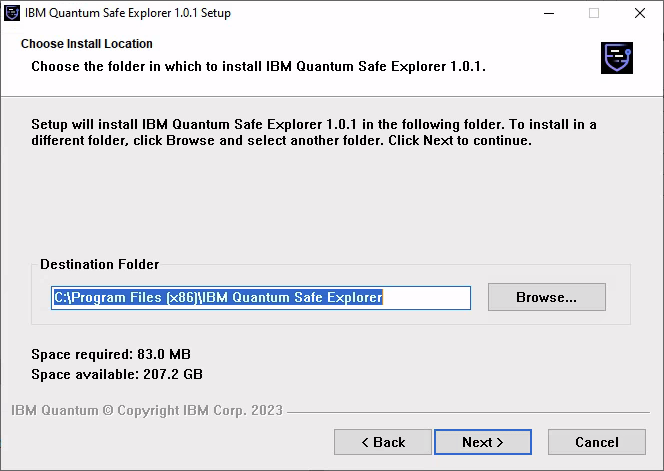Click the "Choose Install Location" heading
664x471 pixels.
click(x=87, y=44)
